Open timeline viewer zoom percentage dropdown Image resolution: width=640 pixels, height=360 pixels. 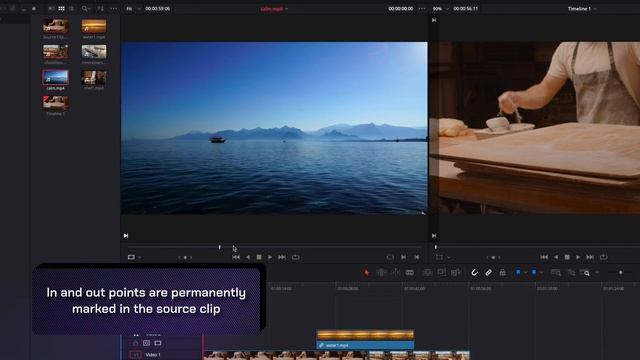pyautogui.click(x=440, y=9)
